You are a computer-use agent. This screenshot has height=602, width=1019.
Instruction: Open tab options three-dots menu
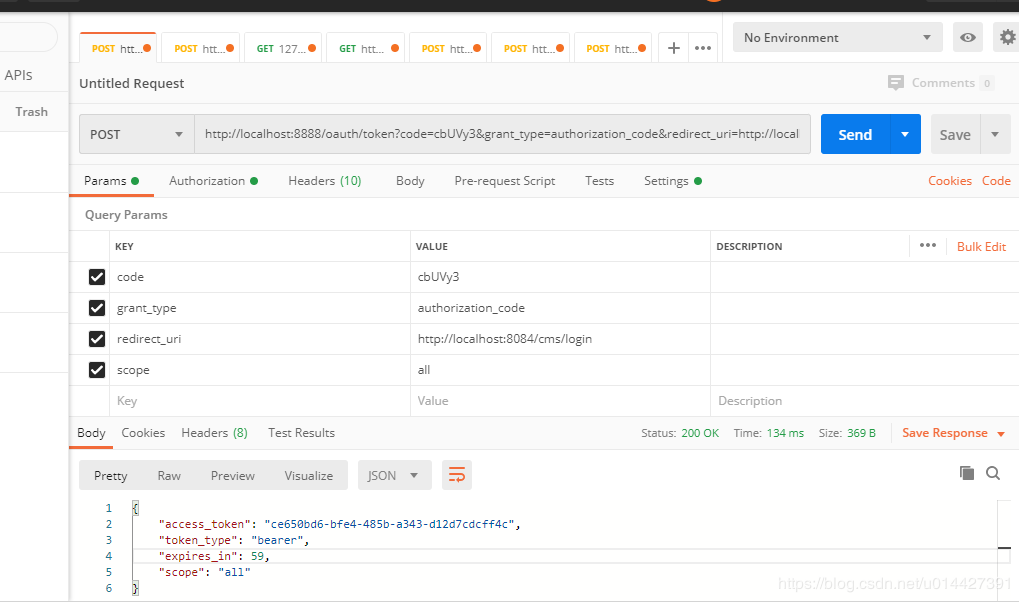coord(703,48)
